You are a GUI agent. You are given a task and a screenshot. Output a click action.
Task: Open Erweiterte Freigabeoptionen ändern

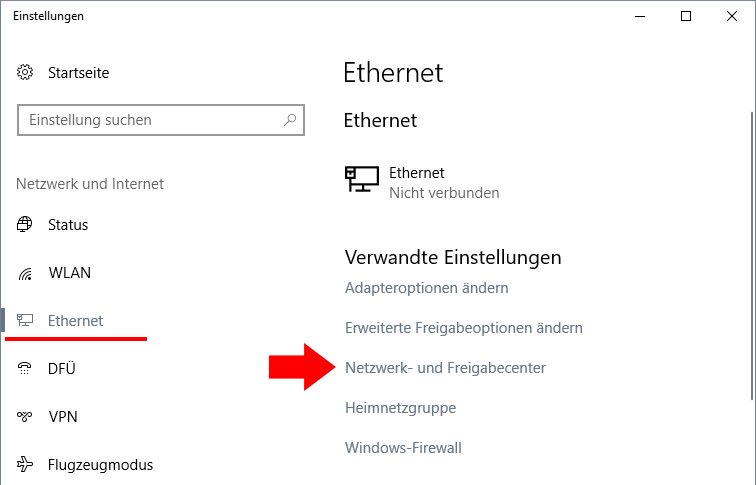(x=464, y=328)
